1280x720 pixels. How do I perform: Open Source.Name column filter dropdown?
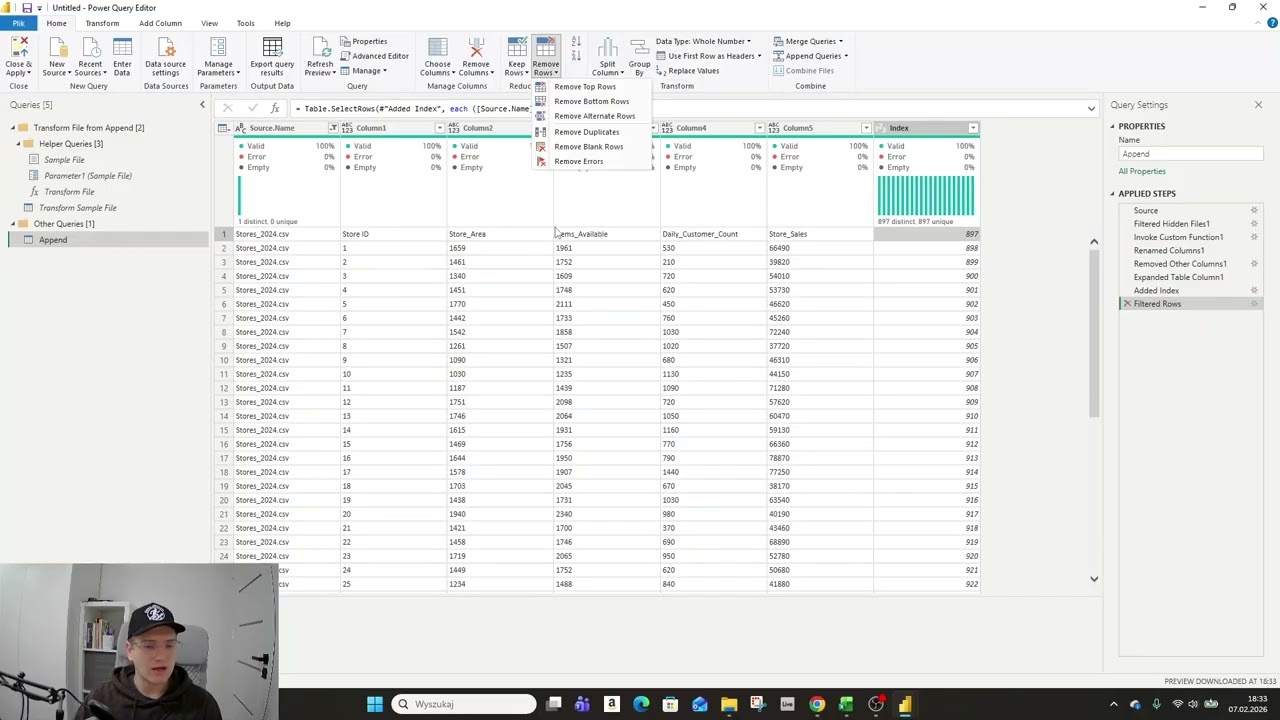pos(332,128)
